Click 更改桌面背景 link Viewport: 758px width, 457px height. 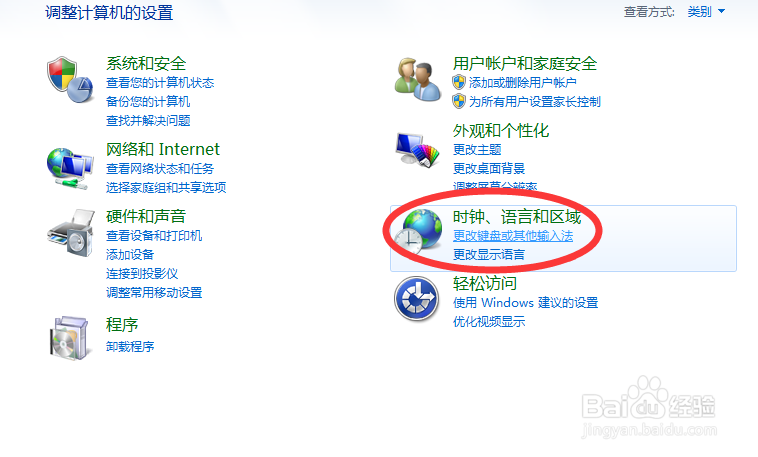(489, 168)
